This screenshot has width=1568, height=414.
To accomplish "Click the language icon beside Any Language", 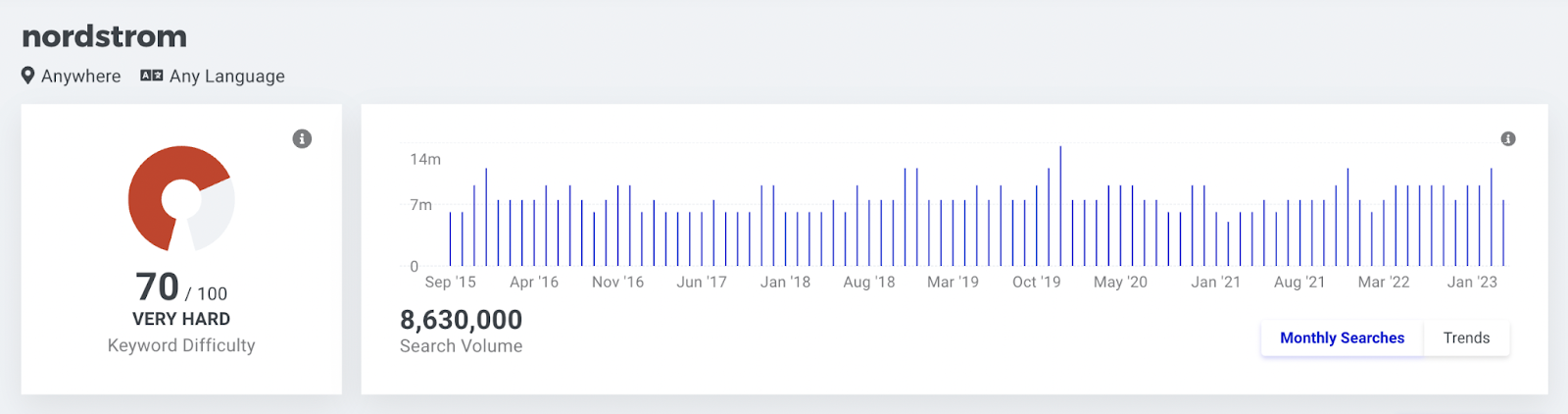I will tap(151, 76).
